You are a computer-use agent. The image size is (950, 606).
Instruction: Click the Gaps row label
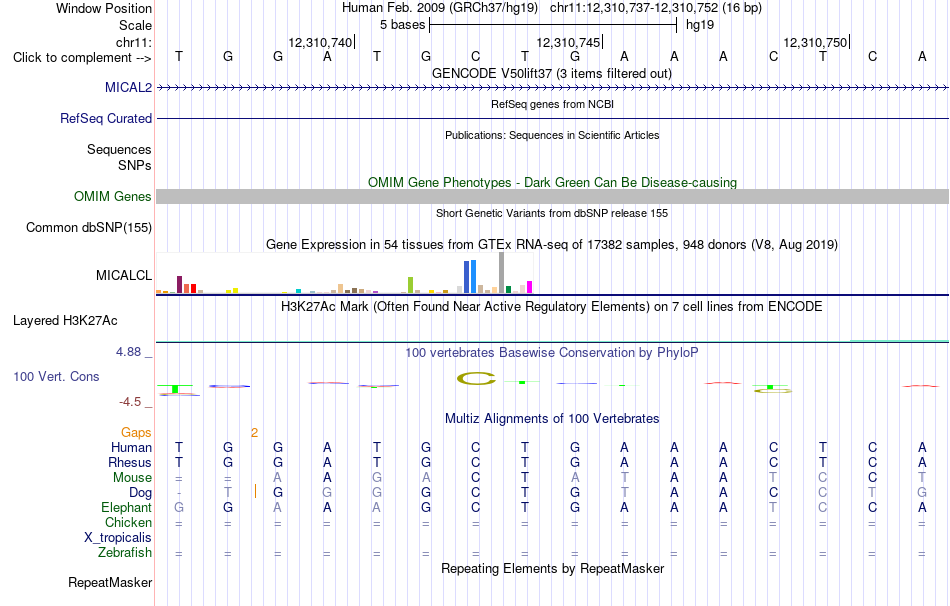pyautogui.click(x=136, y=432)
